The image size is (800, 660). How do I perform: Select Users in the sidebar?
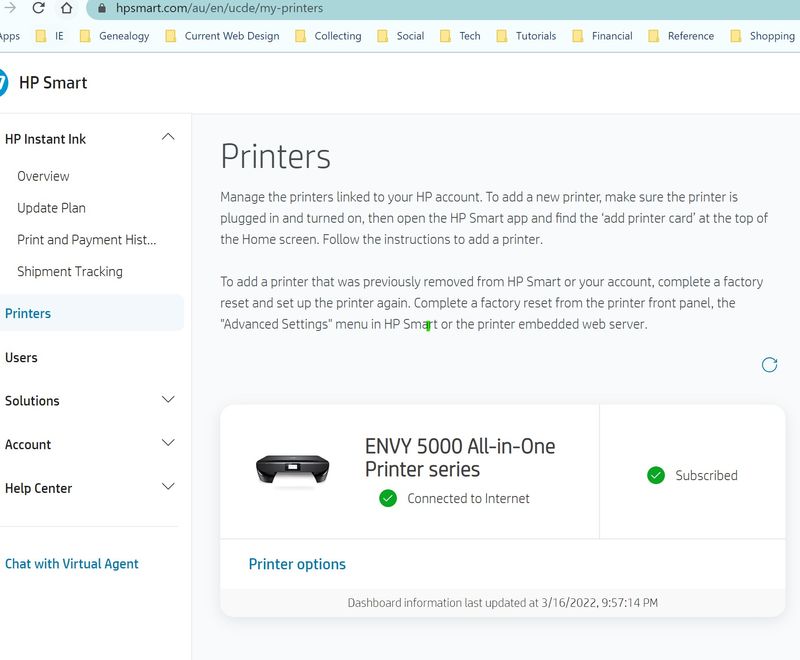[x=21, y=357]
